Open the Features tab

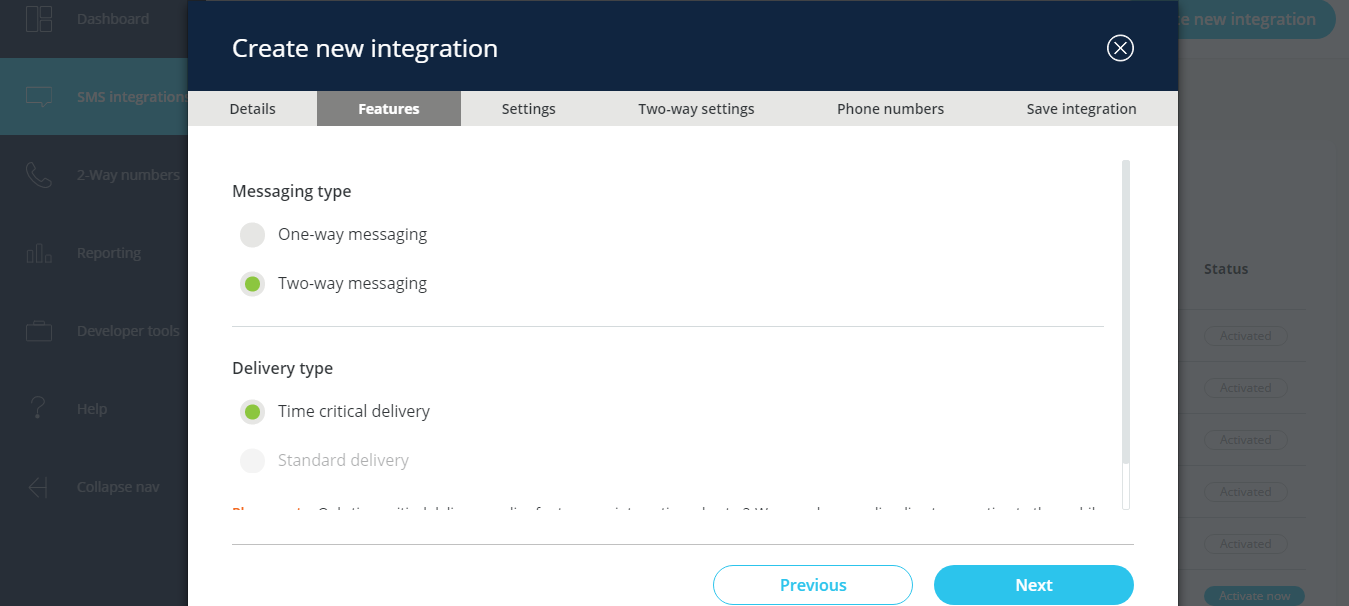389,109
